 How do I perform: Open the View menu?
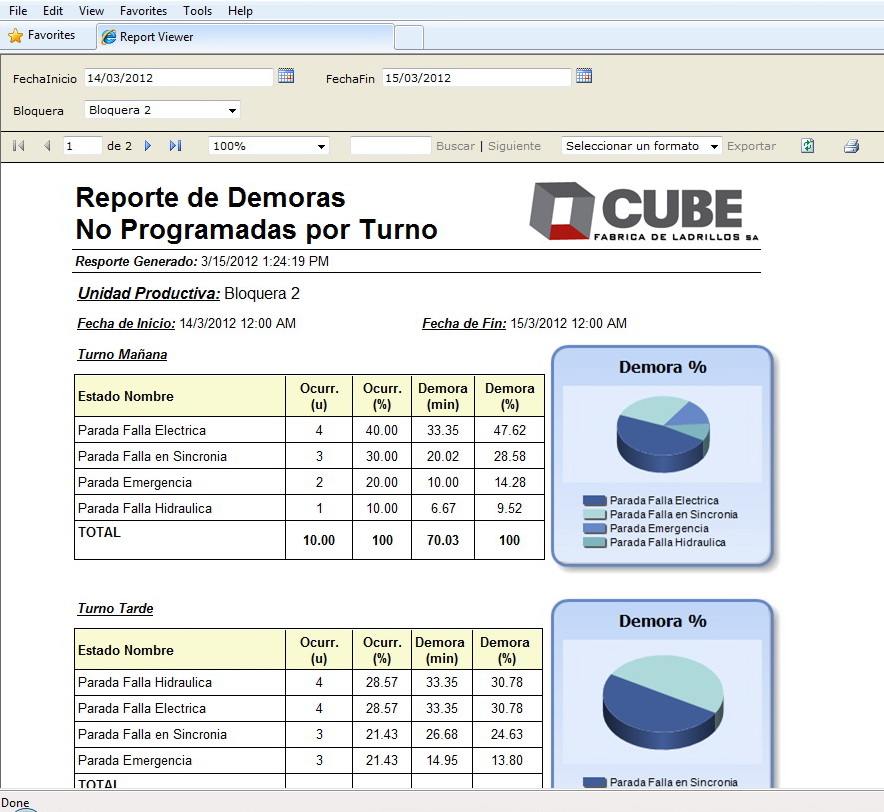tap(91, 11)
